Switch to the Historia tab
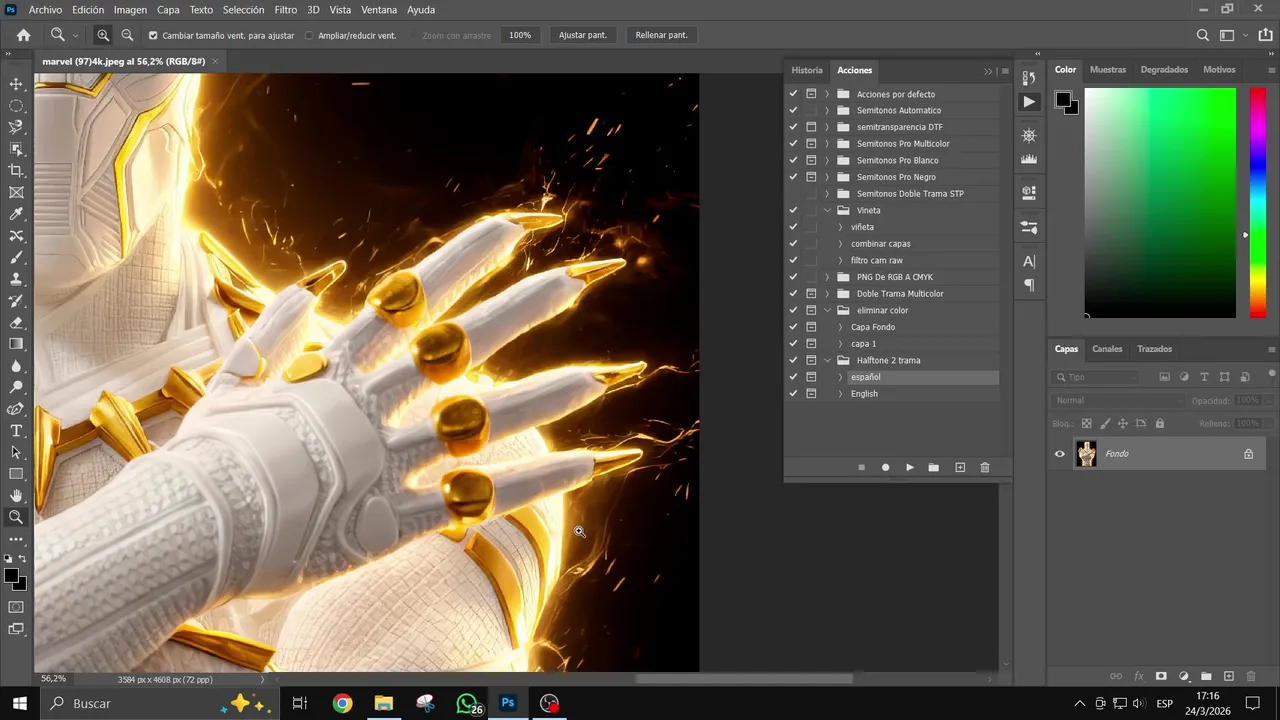 pos(807,70)
